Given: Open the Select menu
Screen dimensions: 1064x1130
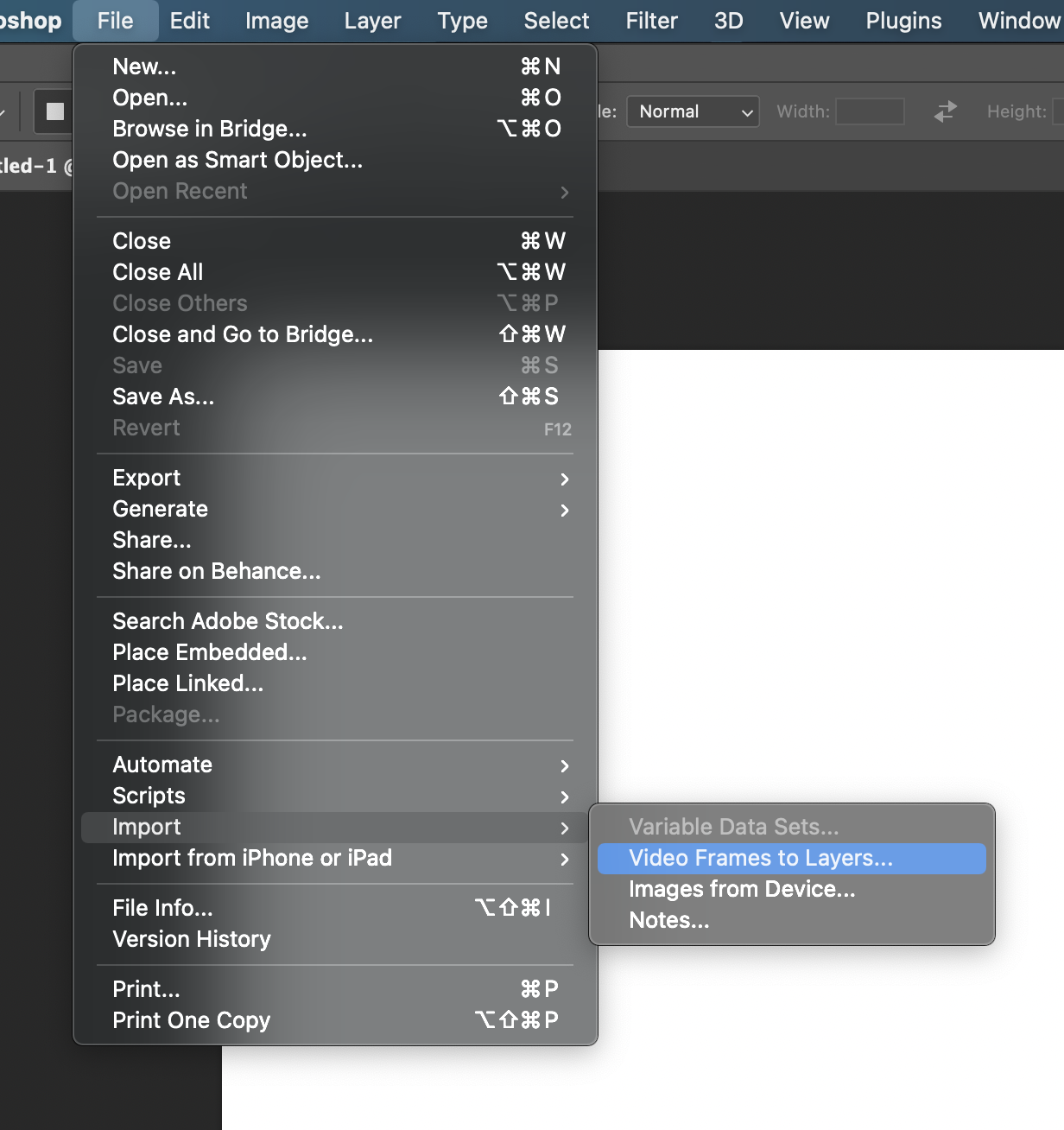Looking at the screenshot, I should (556, 21).
